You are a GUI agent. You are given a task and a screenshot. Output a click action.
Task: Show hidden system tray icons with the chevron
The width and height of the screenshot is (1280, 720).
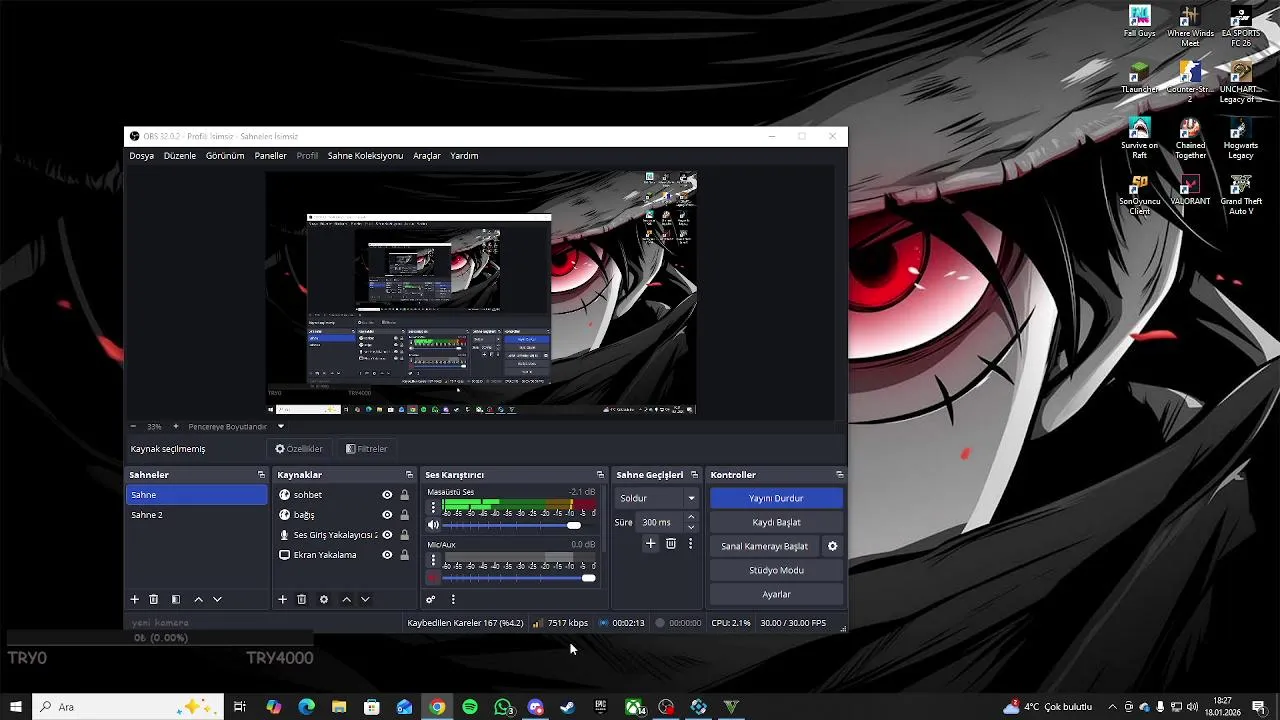point(1112,707)
